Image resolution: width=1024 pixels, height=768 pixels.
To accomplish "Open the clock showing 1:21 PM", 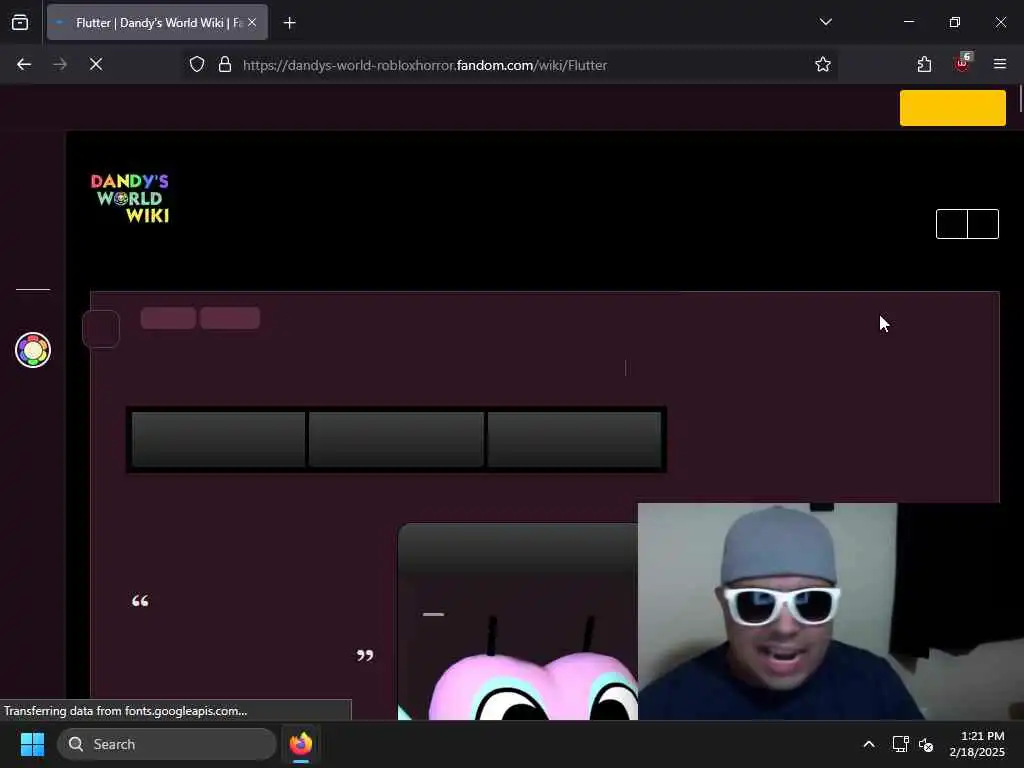I will click(977, 744).
